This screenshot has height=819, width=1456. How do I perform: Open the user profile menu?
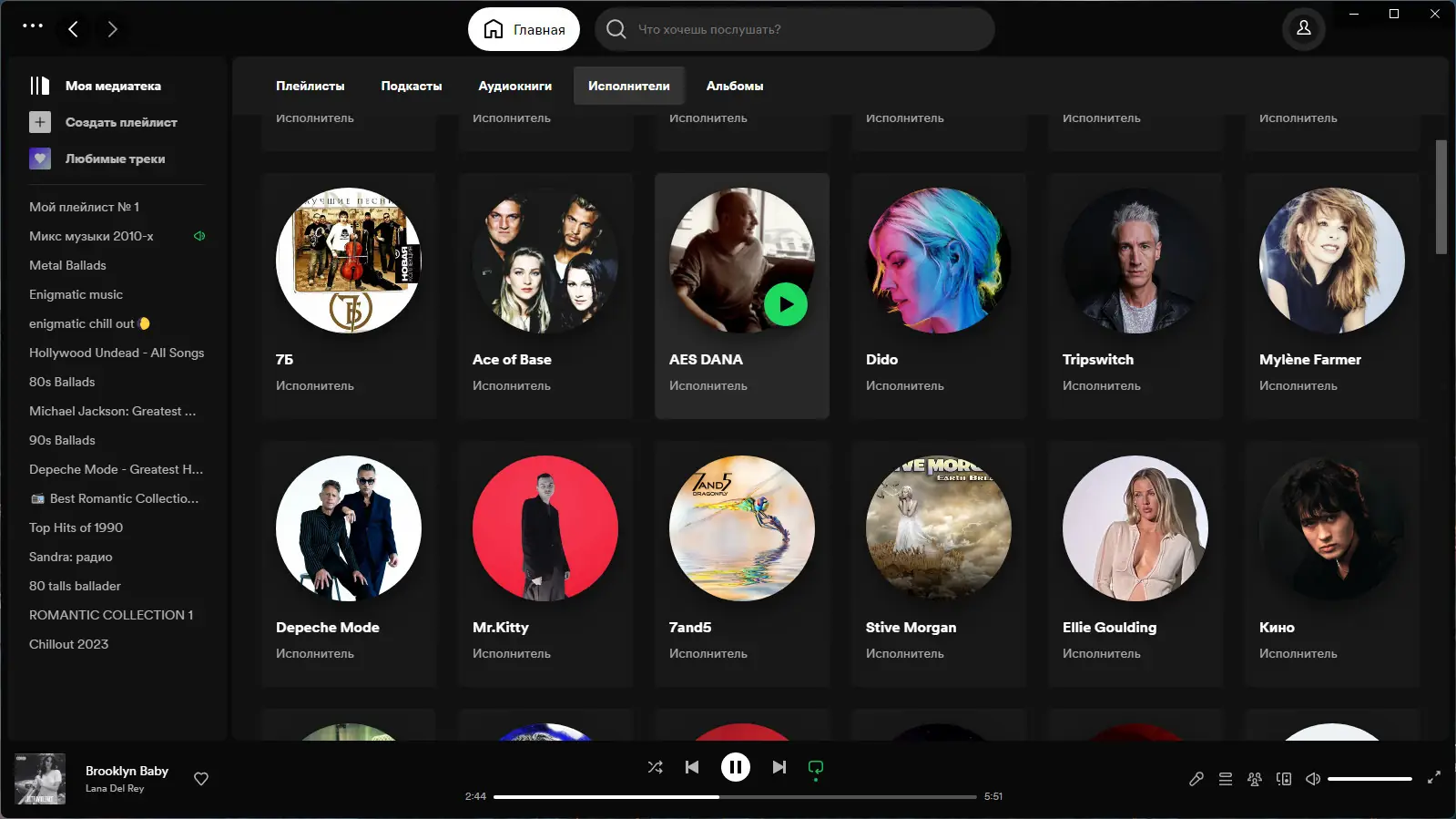pos(1303,28)
